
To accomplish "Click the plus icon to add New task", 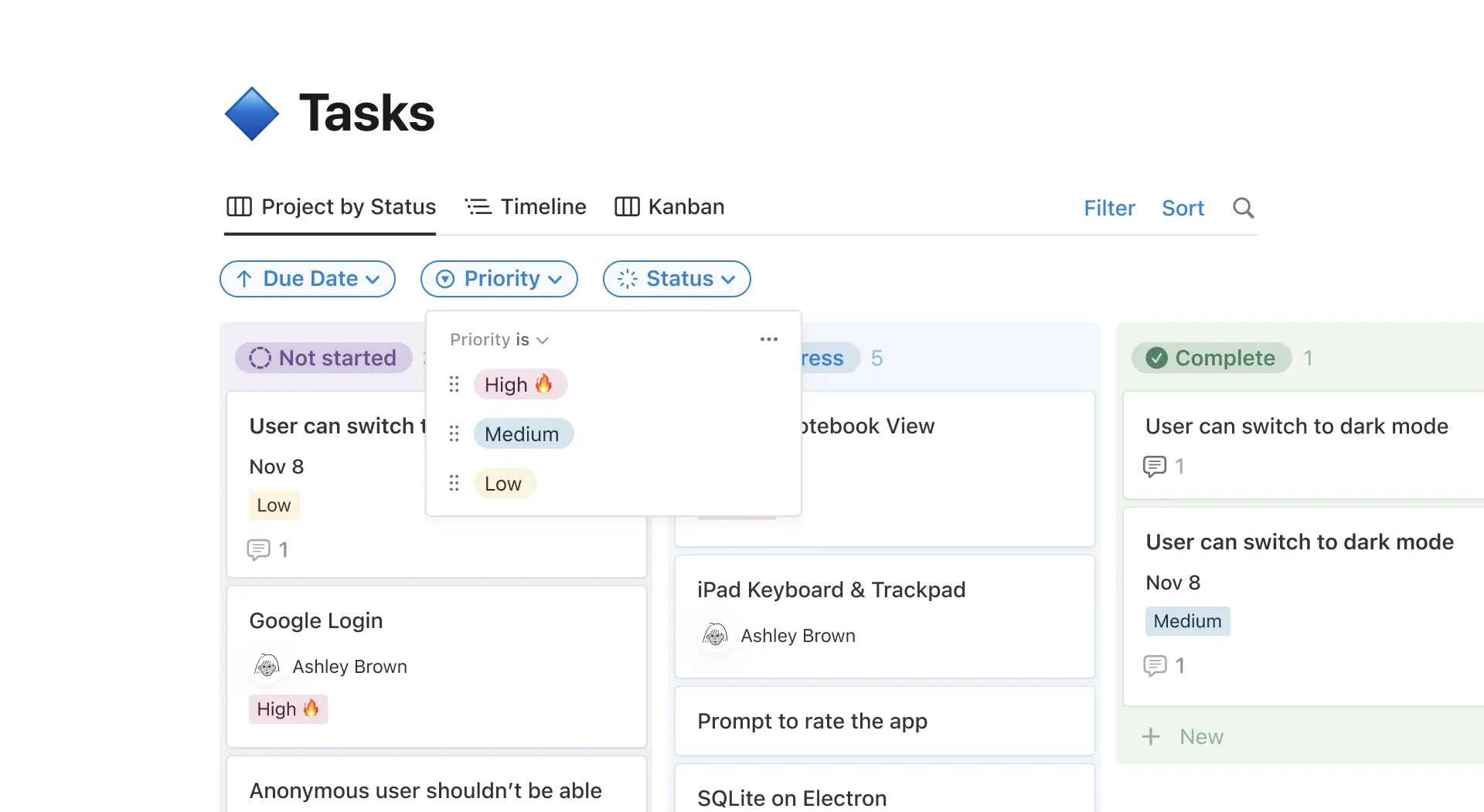I will tap(1151, 736).
